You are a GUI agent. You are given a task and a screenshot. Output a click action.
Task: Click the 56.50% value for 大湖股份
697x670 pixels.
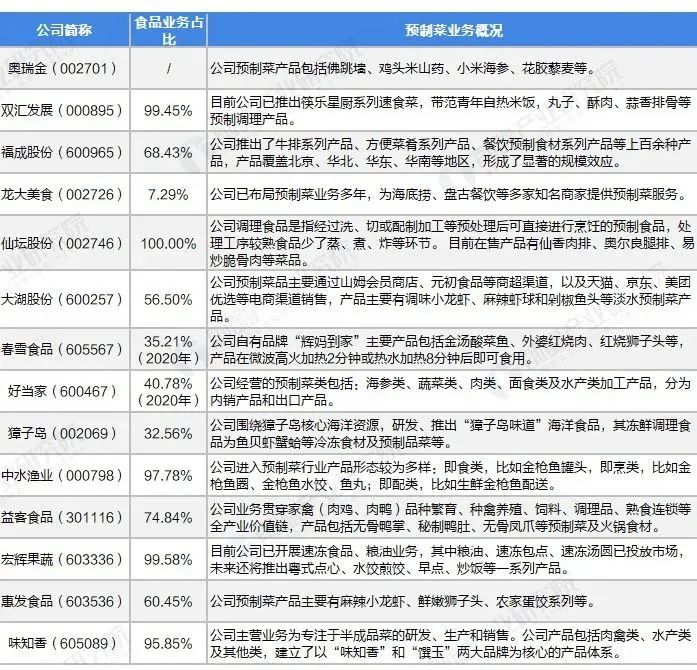(168, 299)
